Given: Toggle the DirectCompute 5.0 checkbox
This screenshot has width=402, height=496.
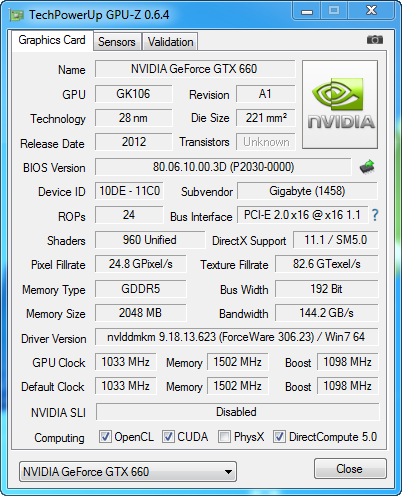Looking at the screenshot, I should [x=279, y=436].
